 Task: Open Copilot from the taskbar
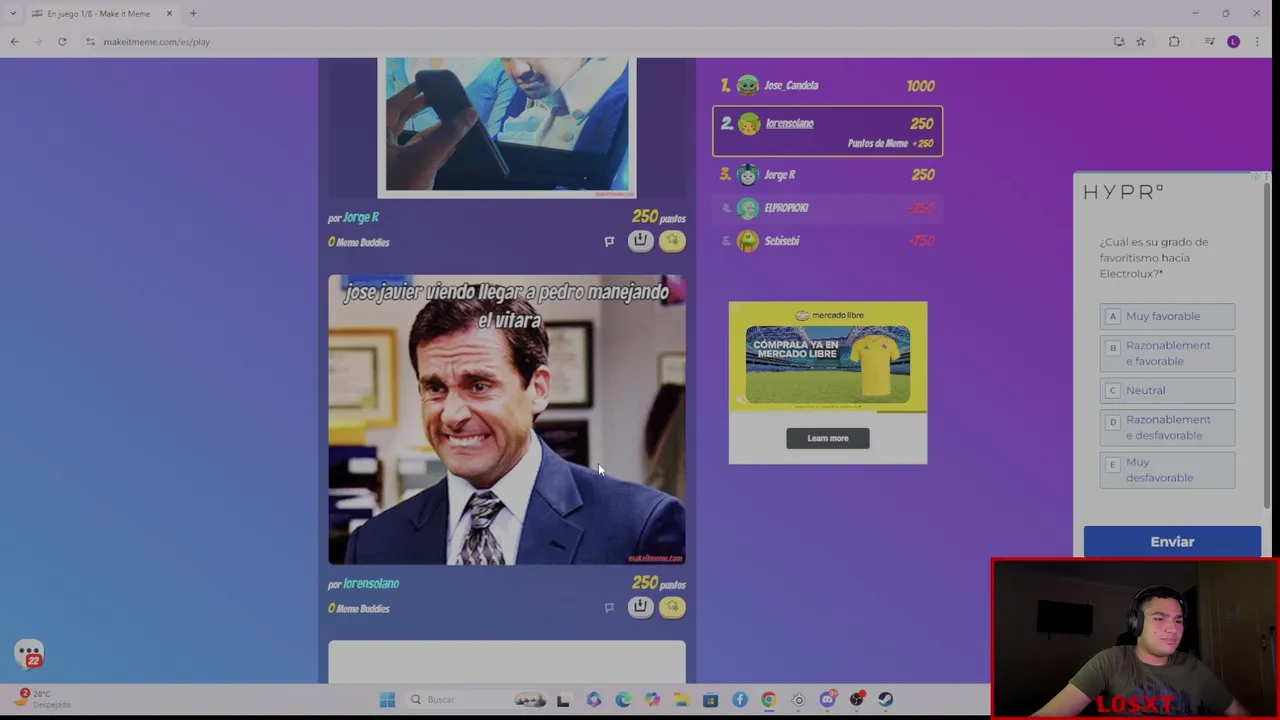click(652, 700)
